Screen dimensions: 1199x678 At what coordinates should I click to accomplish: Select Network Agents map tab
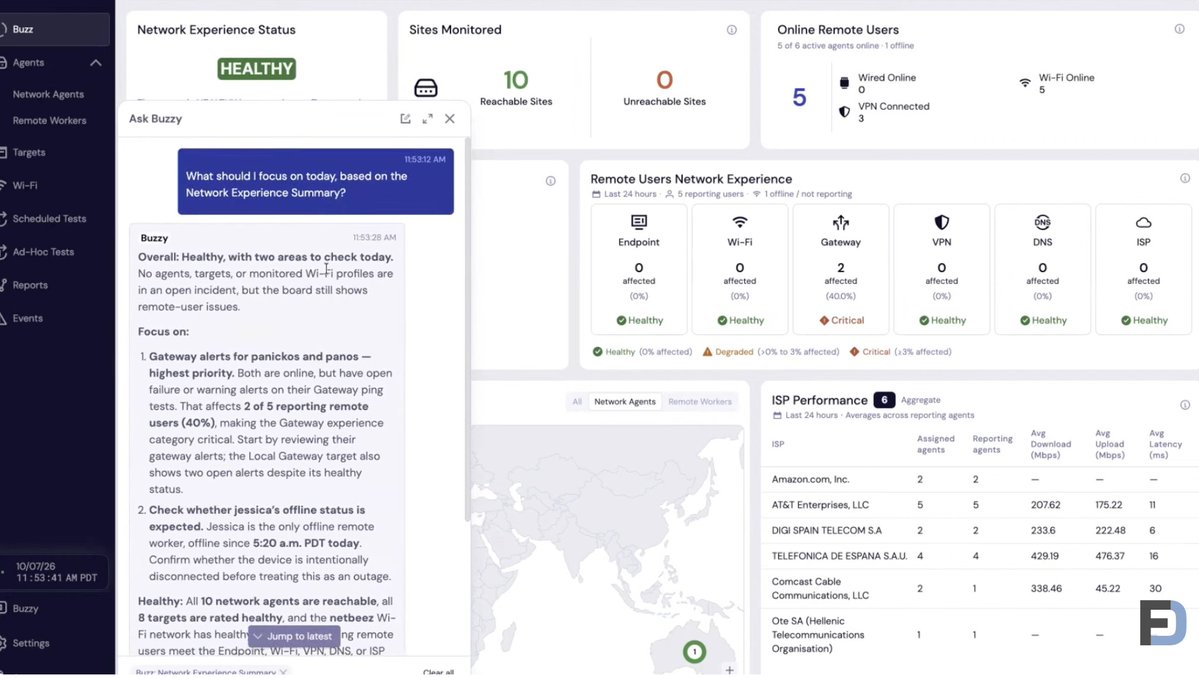click(625, 401)
